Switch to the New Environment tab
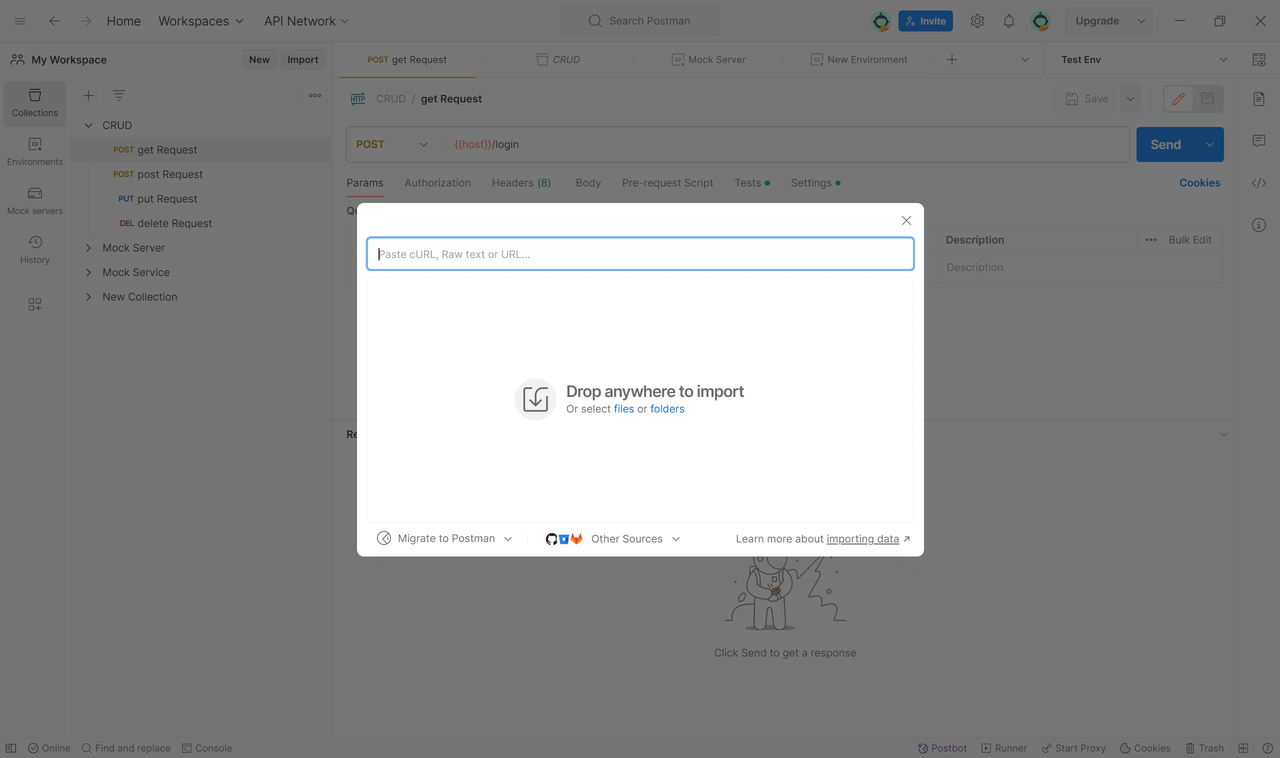This screenshot has width=1280, height=758. tap(859, 60)
